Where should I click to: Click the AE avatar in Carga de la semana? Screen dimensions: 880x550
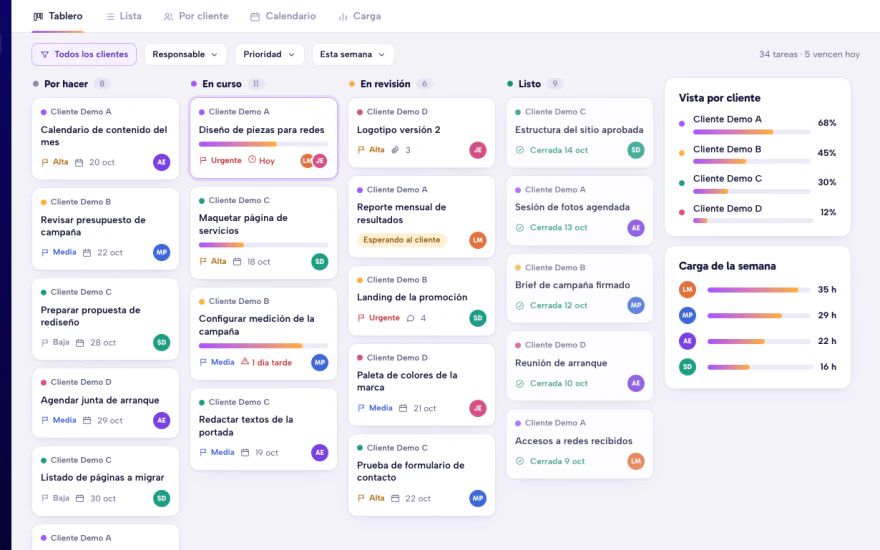click(688, 341)
